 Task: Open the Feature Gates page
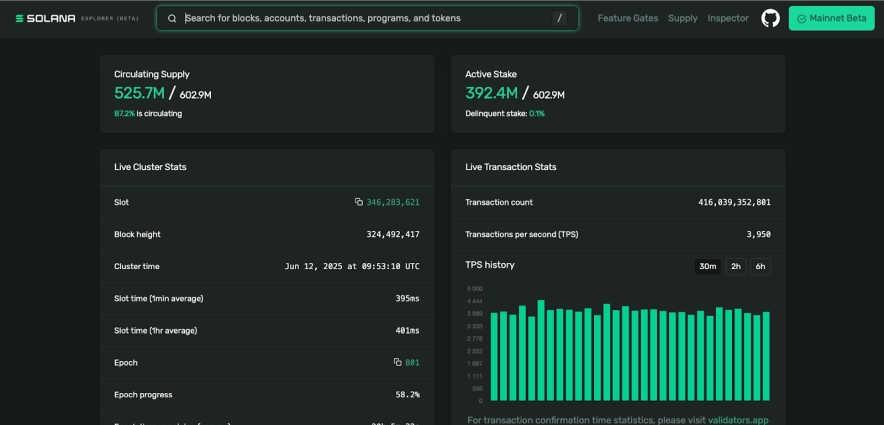click(627, 18)
